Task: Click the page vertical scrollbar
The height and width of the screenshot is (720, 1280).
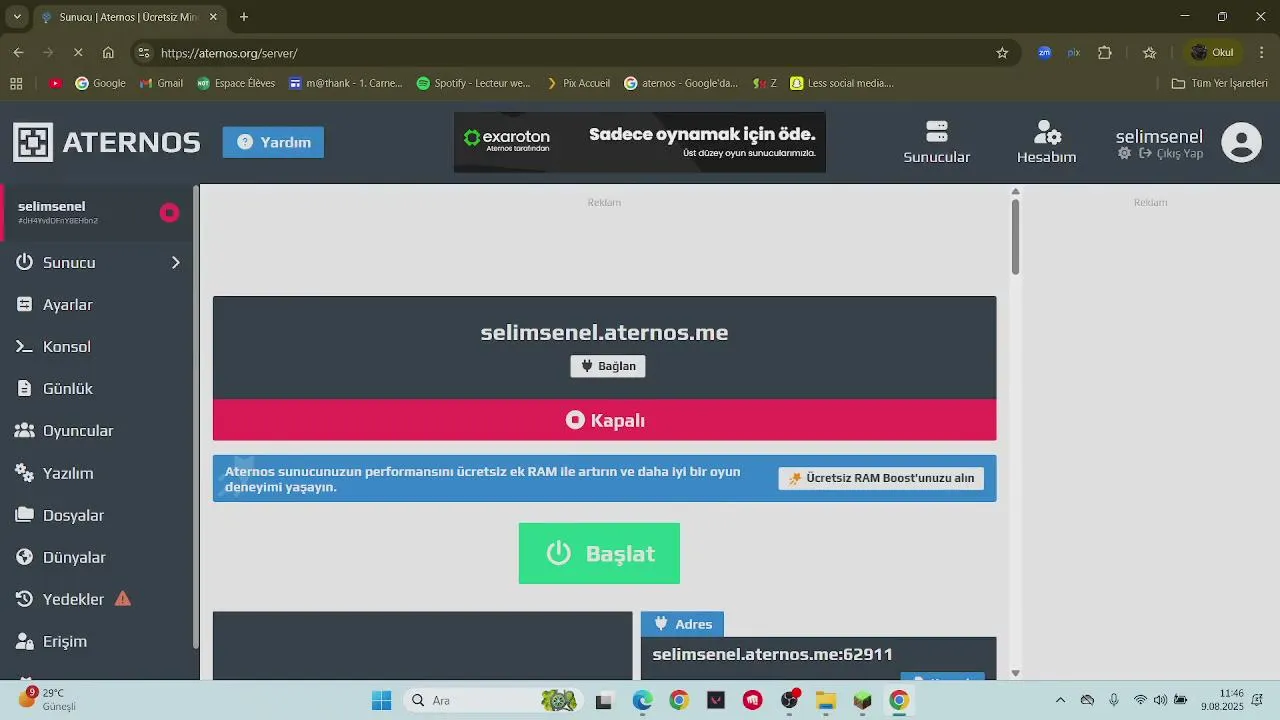Action: pos(1015,237)
